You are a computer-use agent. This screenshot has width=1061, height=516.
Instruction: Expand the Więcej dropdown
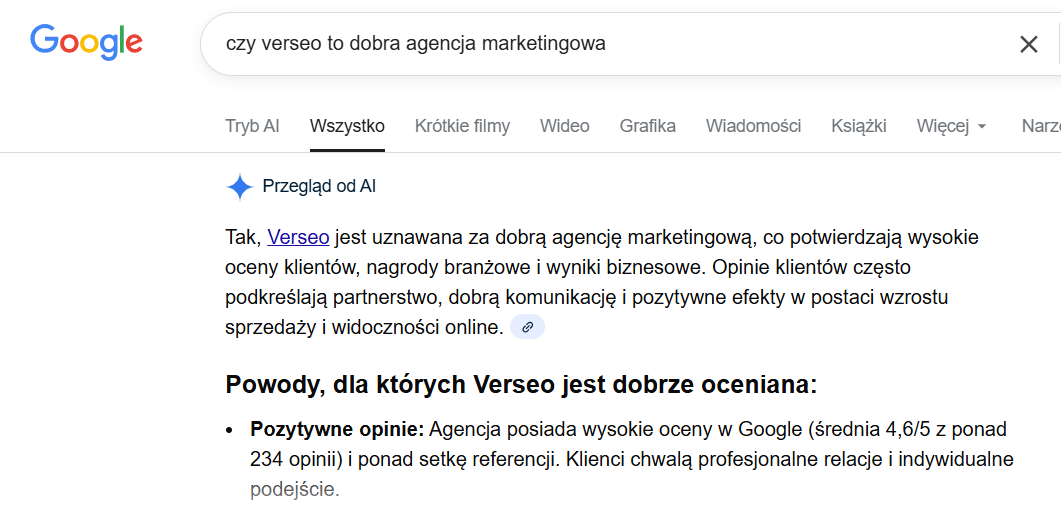click(x=951, y=126)
